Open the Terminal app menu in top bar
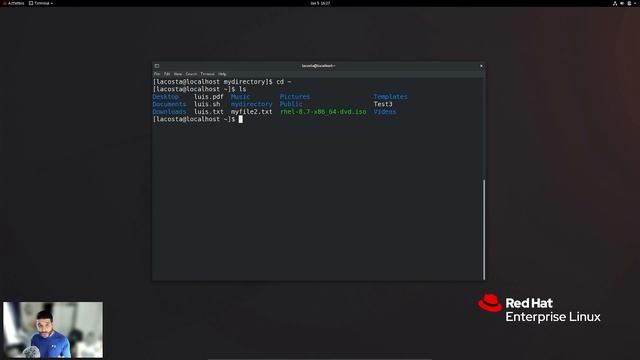This screenshot has height=360, width=640. click(x=41, y=3)
